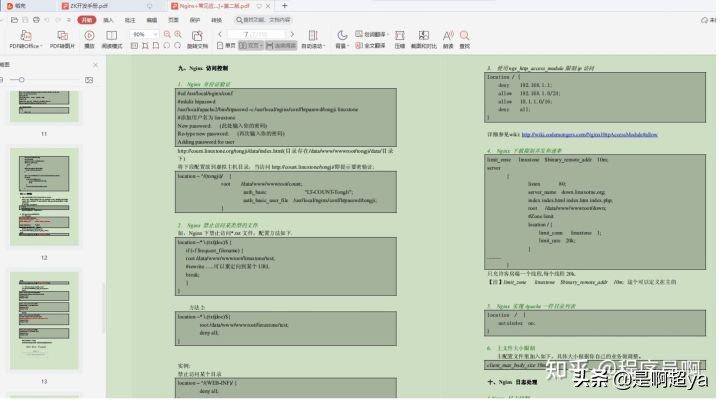Select the Convert ribbon tab
The width and height of the screenshot is (720, 400).
coord(216,20)
